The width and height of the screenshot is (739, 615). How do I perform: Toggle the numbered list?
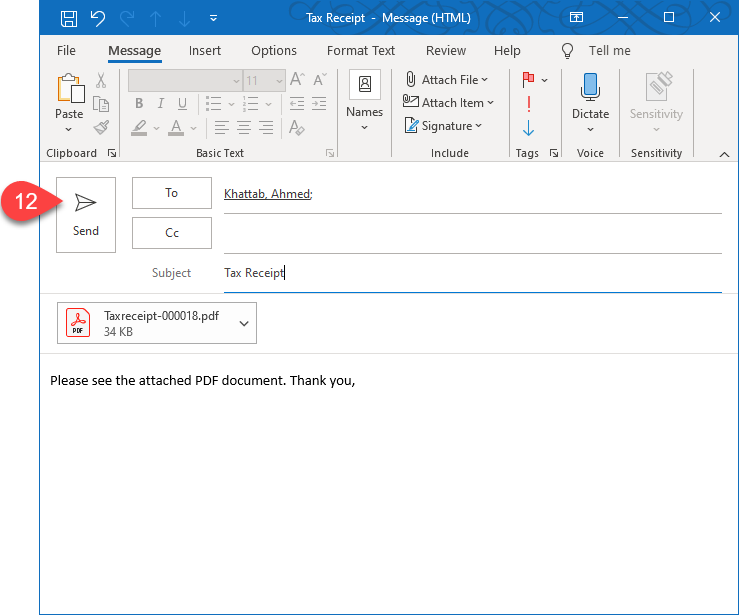point(251,103)
